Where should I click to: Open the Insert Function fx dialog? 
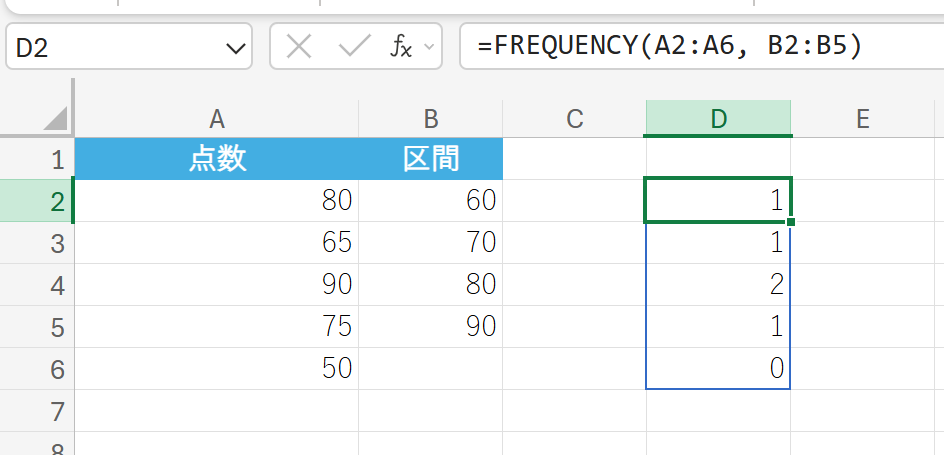(401, 47)
